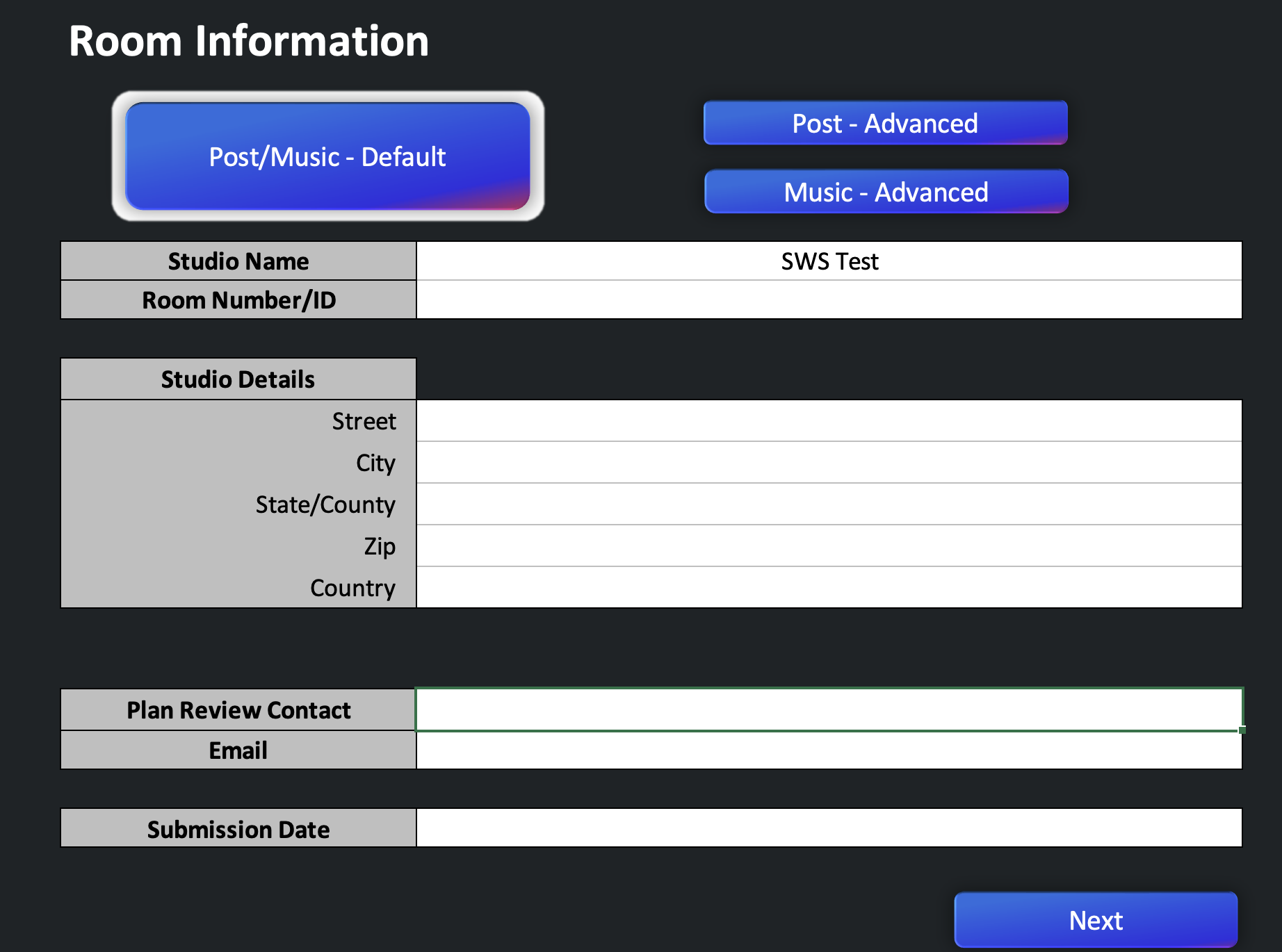Click the Email input field
1282x952 pixels.
(x=829, y=750)
